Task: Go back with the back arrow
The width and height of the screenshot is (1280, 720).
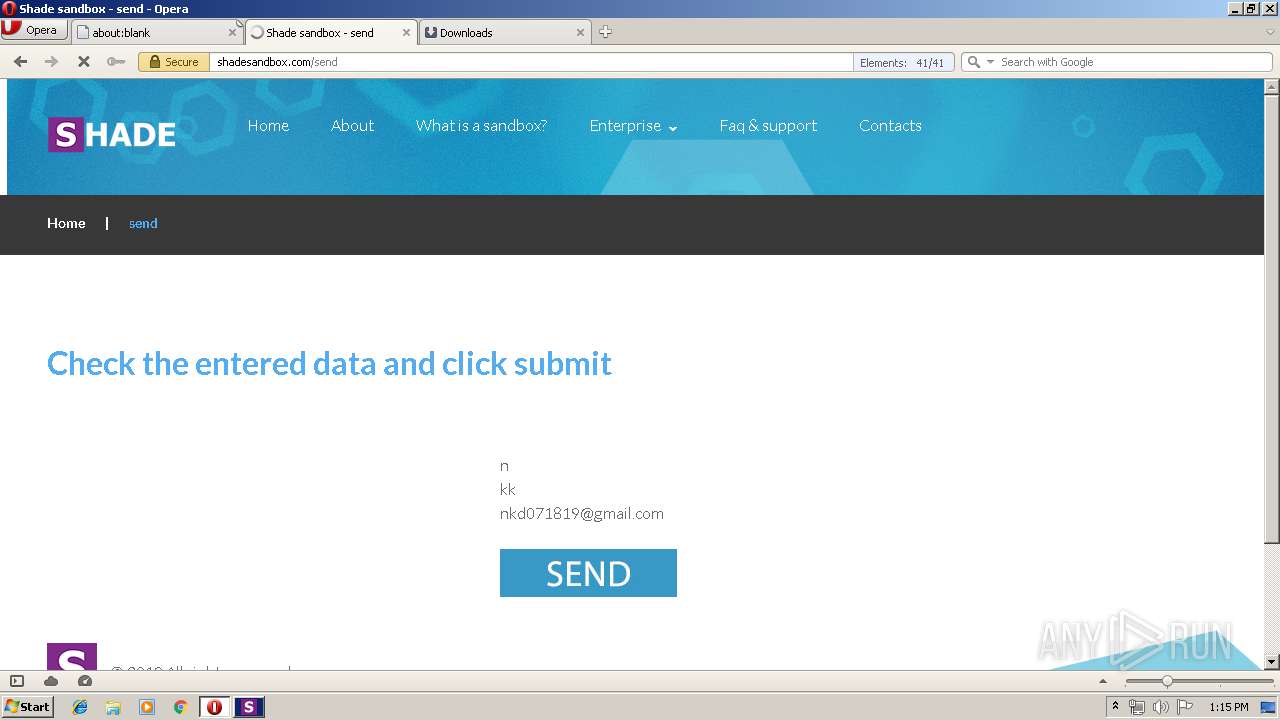Action: (20, 62)
